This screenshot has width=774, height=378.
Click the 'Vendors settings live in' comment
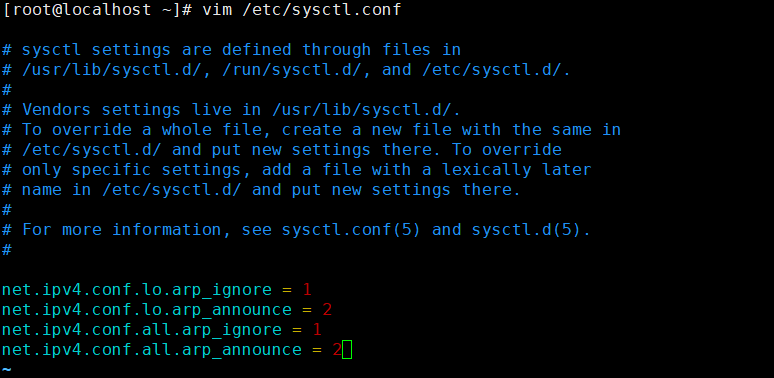coord(232,110)
